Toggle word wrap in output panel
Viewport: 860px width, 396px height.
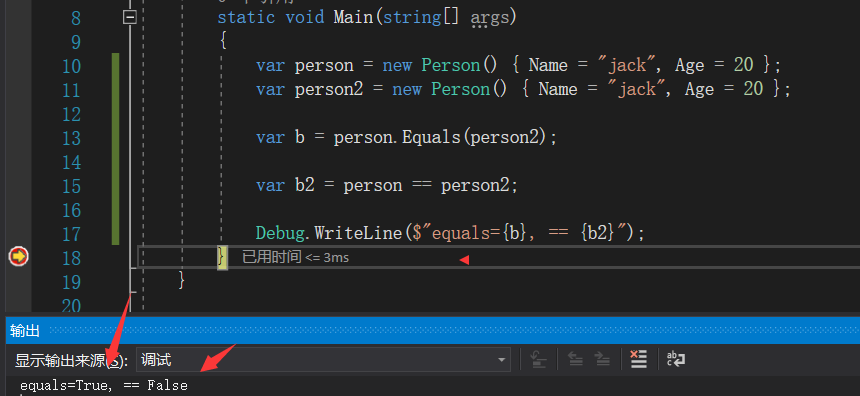(x=676, y=360)
